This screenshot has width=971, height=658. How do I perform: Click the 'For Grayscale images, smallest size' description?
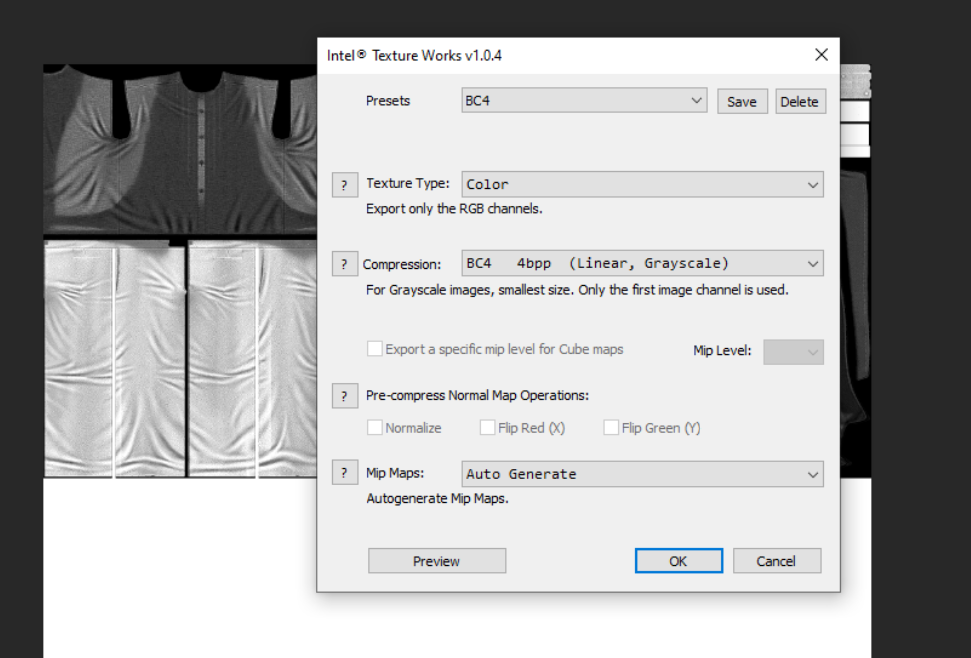click(577, 290)
